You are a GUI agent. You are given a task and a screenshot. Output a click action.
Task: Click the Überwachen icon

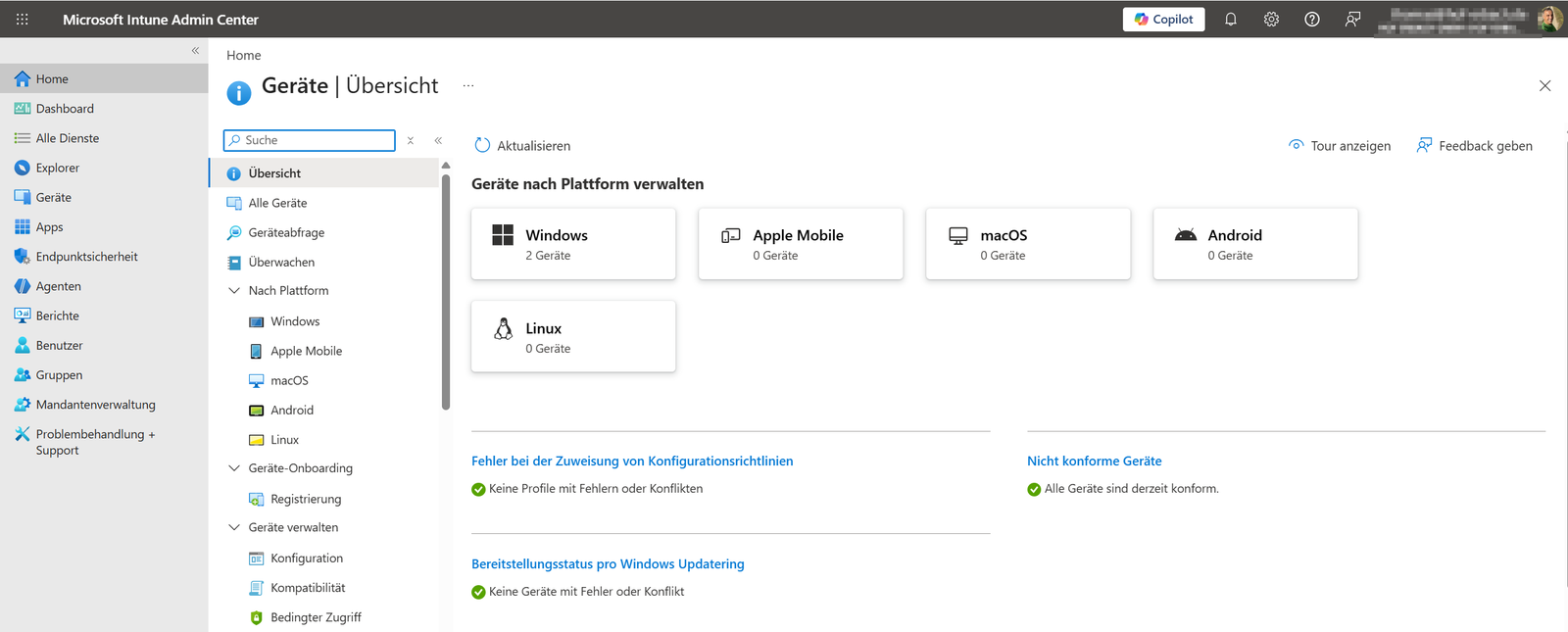tap(234, 262)
